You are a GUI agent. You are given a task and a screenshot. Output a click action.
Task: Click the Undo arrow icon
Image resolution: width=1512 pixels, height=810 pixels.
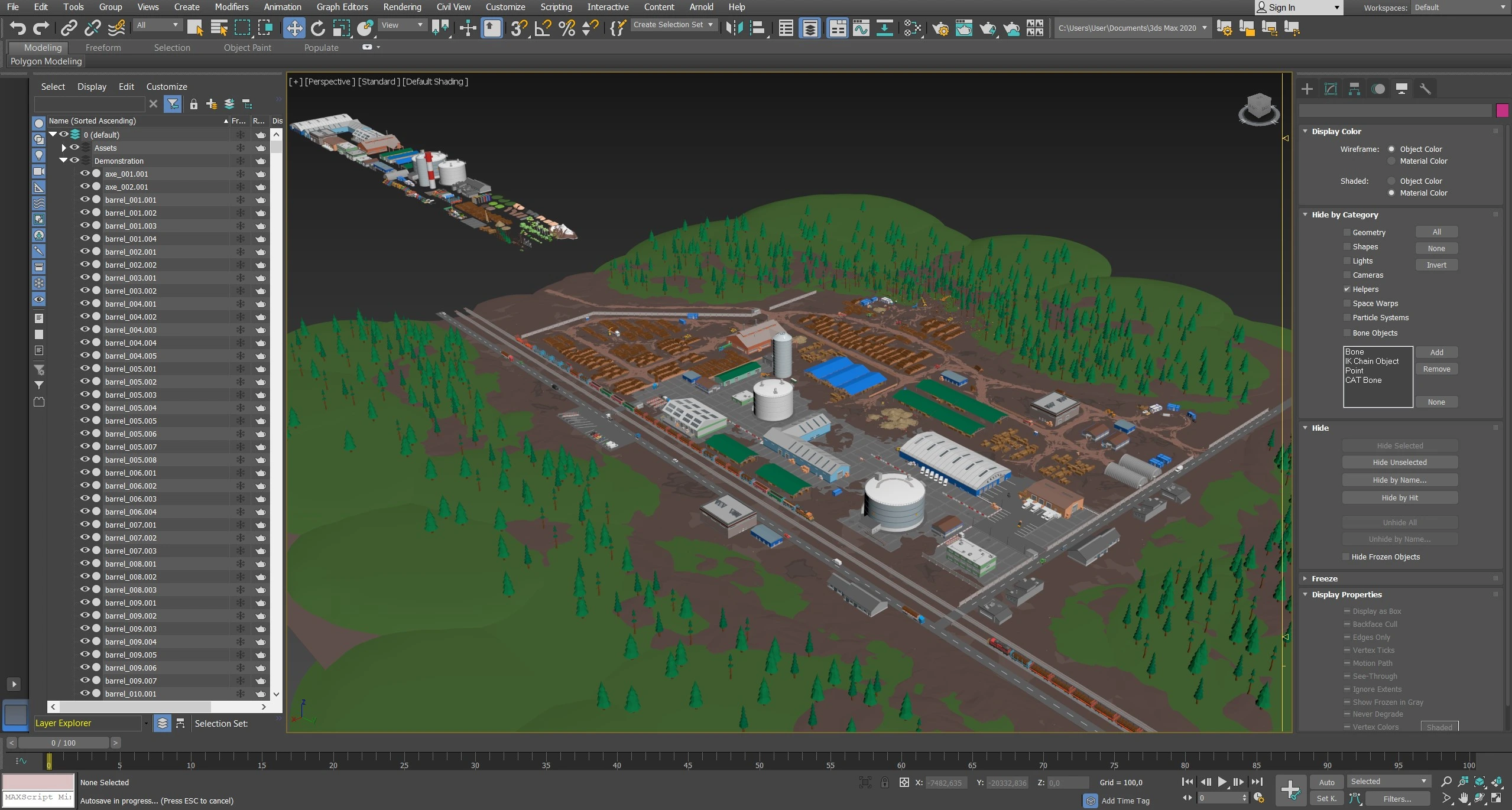18,28
